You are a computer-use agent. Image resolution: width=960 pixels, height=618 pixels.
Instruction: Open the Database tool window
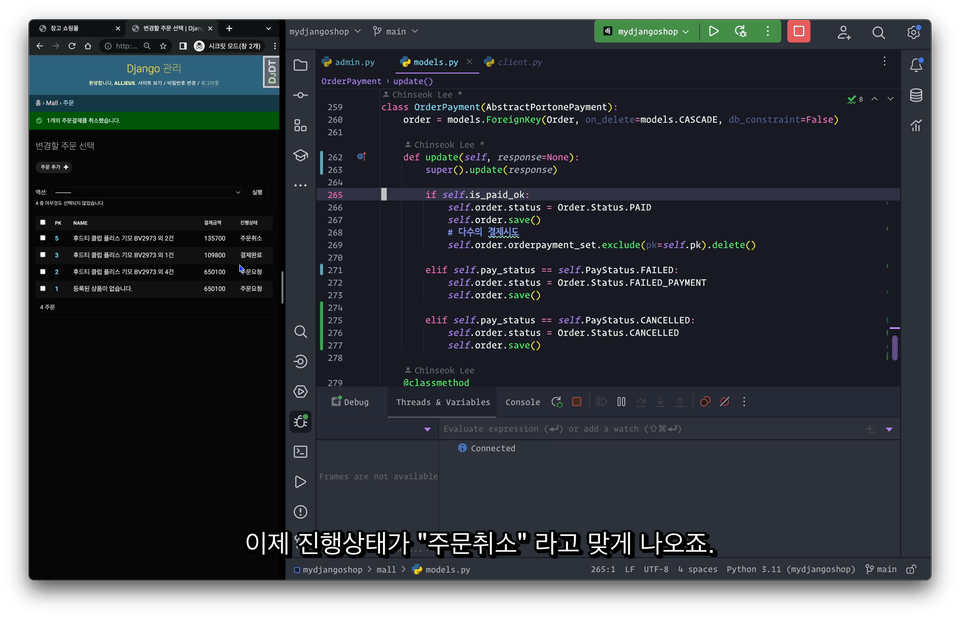916,95
